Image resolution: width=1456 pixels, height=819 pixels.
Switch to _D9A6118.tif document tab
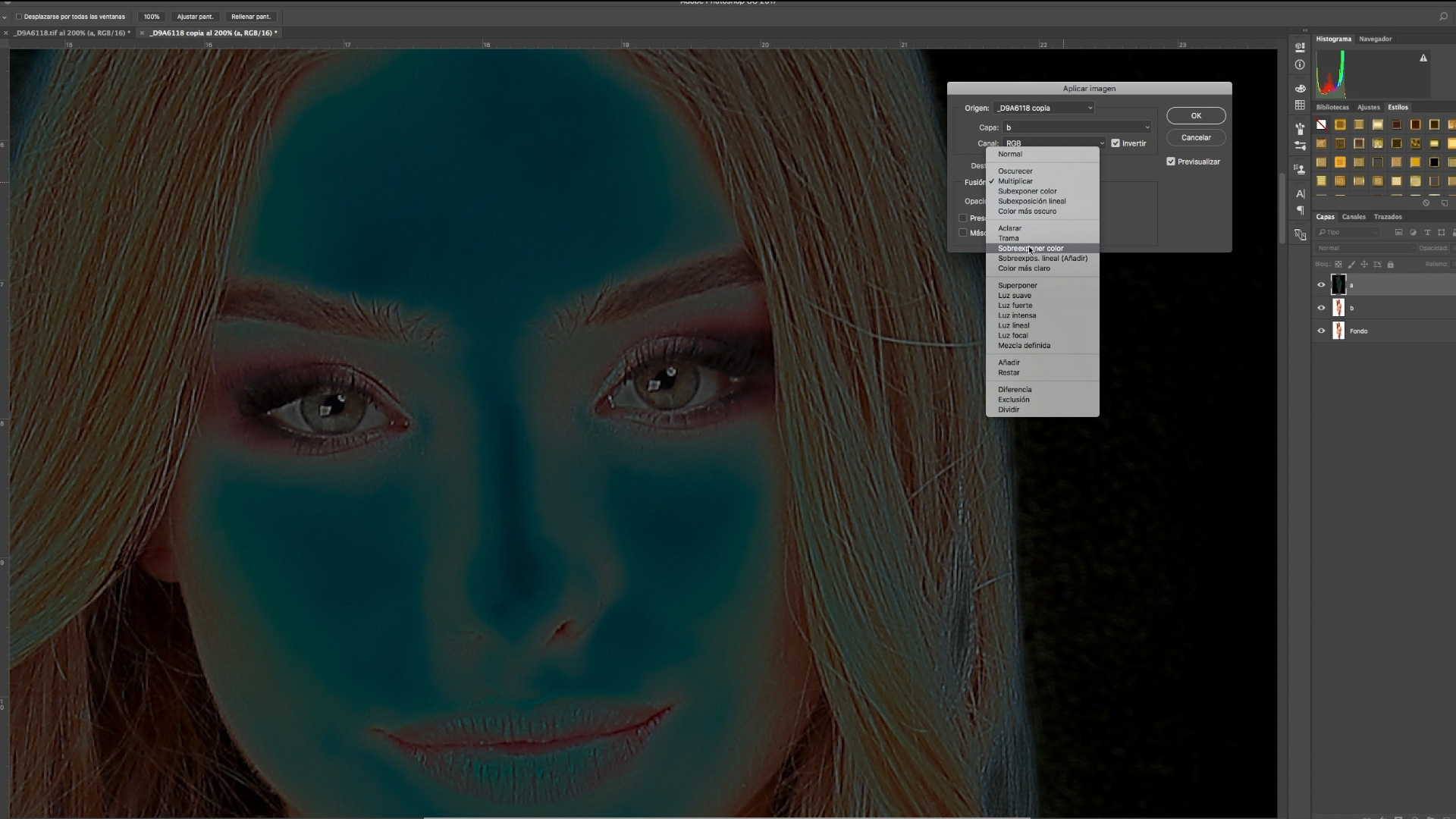72,33
